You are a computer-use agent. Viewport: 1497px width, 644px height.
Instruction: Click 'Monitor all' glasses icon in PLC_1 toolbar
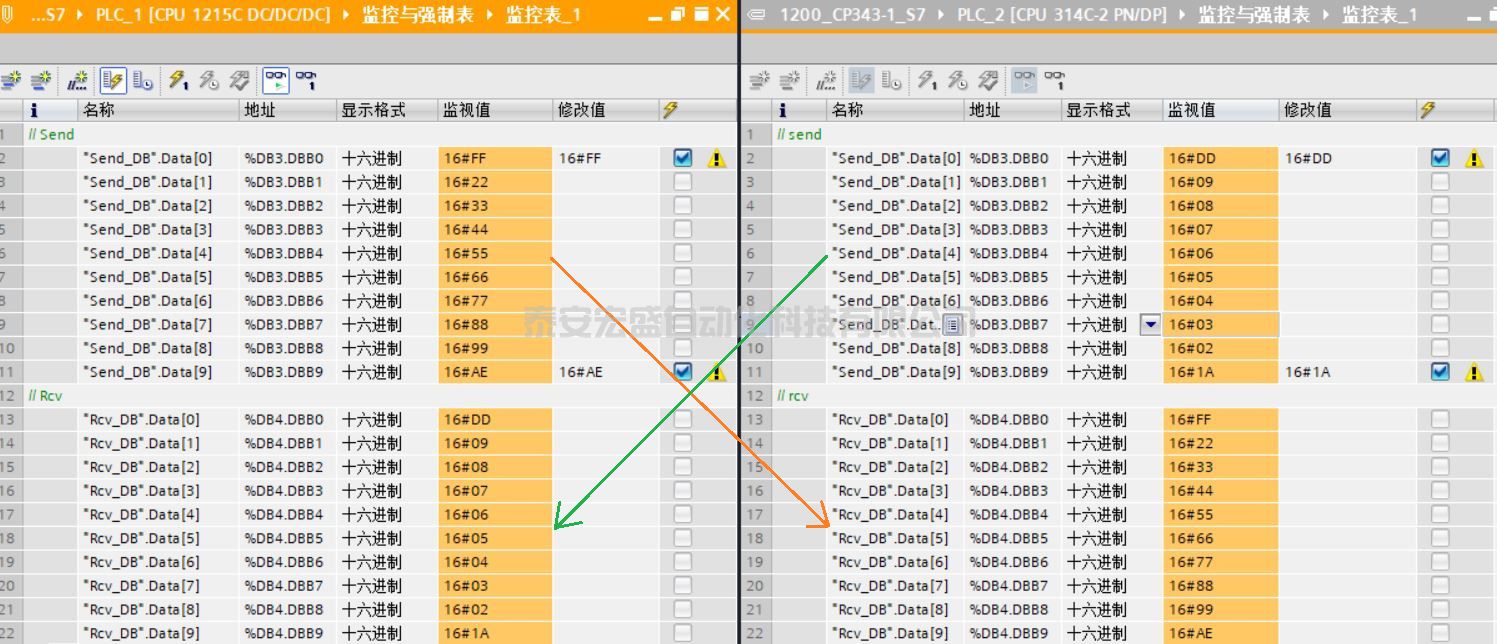pos(275,81)
